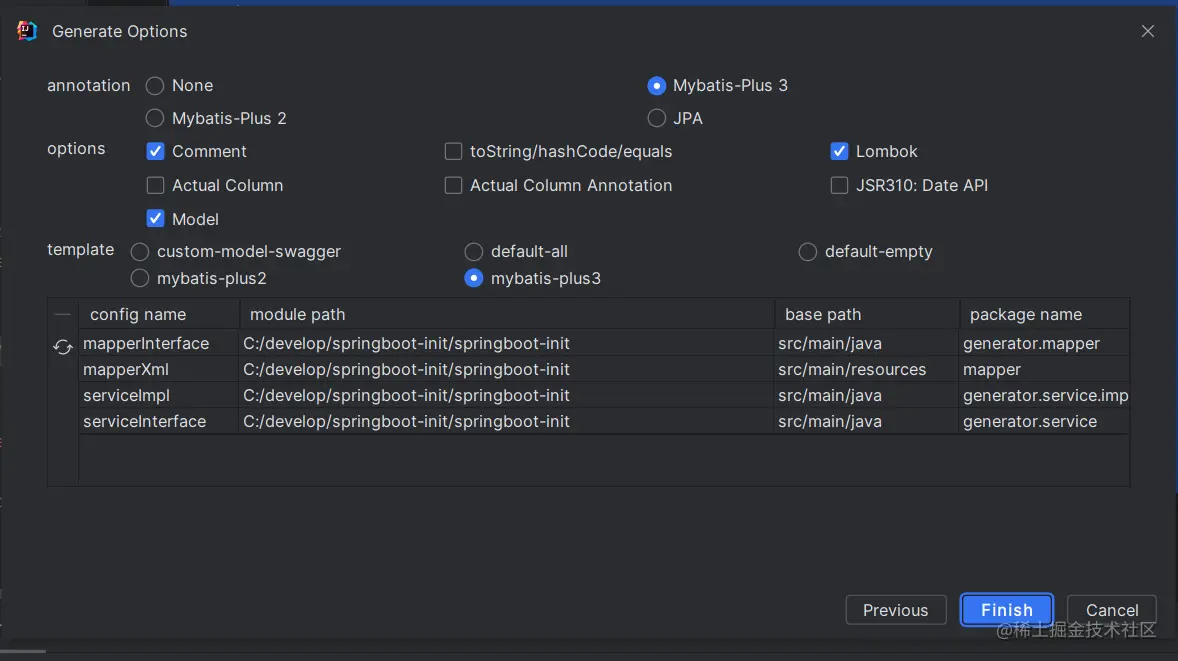
Task: Select the mapperXml row in config table
Action: click(604, 370)
